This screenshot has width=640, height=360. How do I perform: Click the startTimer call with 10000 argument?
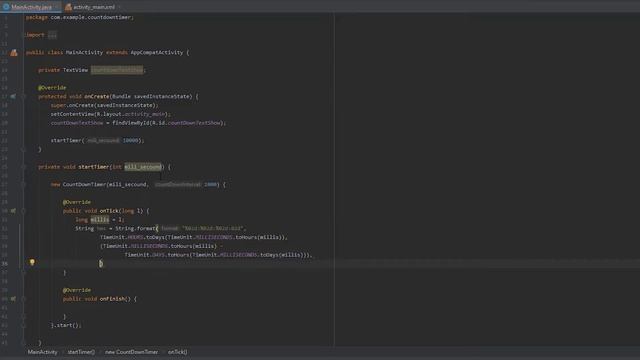pos(98,140)
